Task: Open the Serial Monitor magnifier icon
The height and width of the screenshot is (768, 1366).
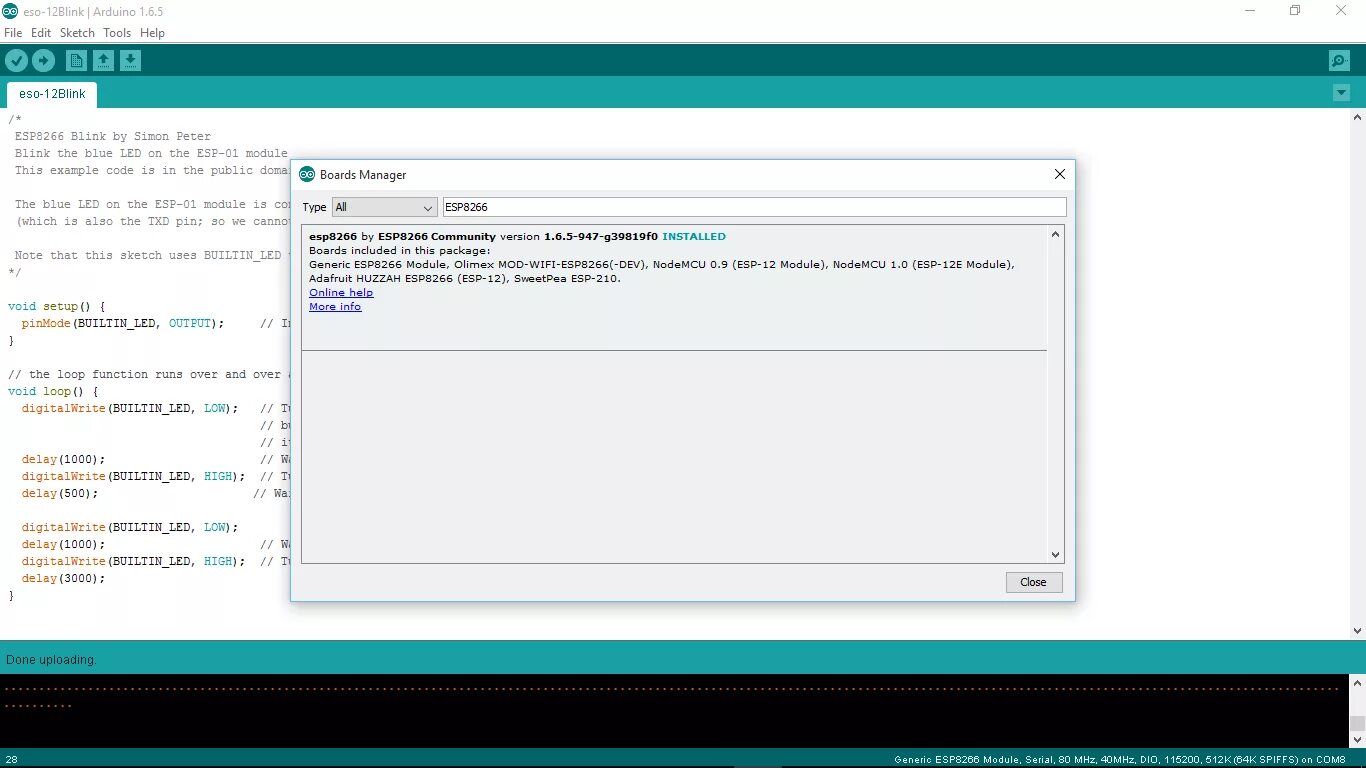Action: coord(1339,61)
